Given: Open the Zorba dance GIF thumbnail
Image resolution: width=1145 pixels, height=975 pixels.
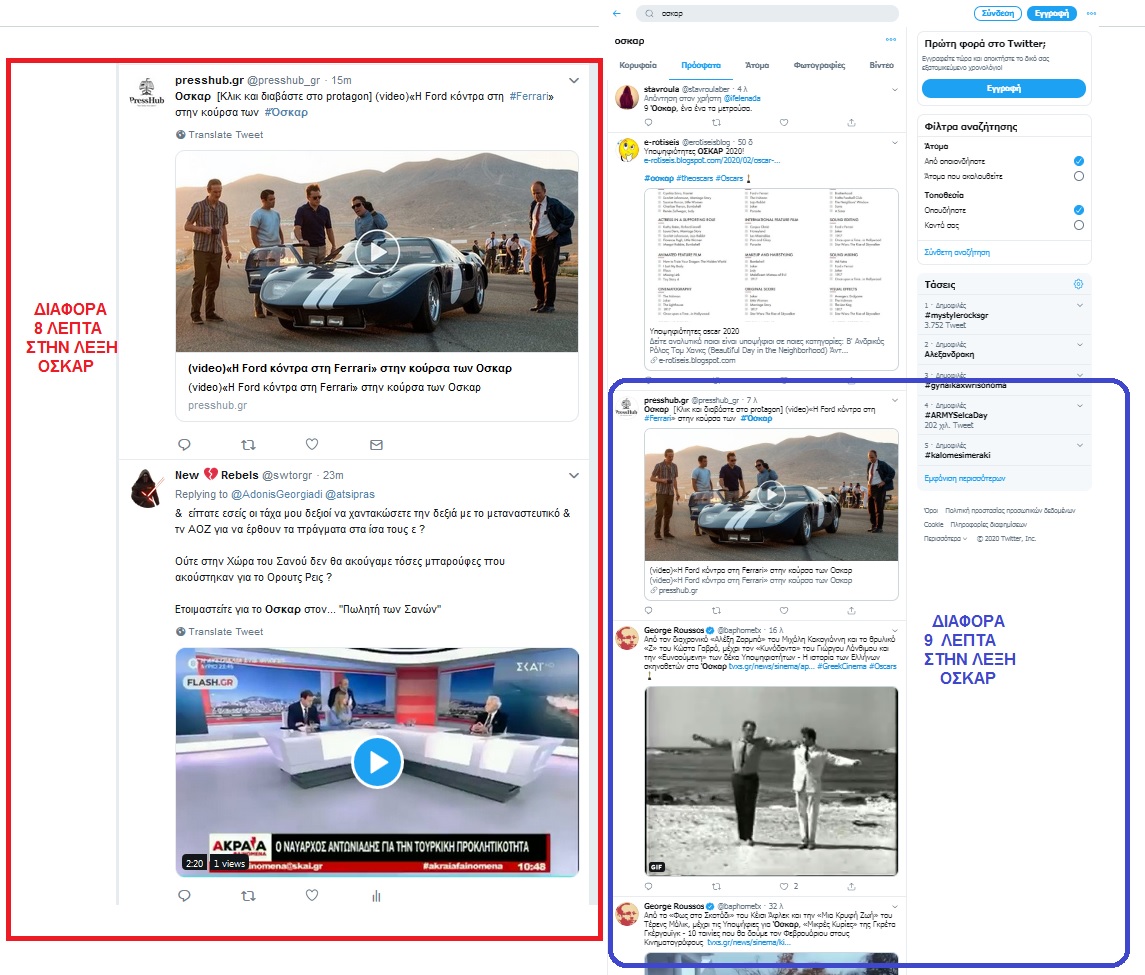Looking at the screenshot, I should (x=771, y=781).
